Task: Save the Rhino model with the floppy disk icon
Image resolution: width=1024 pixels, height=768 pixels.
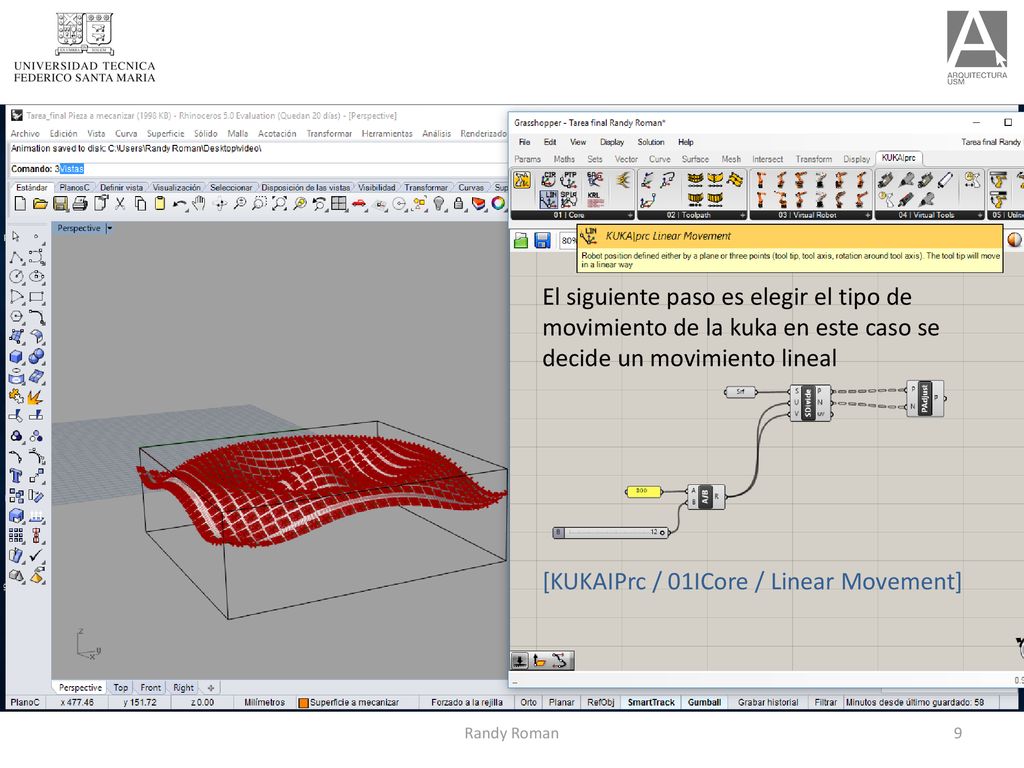Action: point(60,204)
